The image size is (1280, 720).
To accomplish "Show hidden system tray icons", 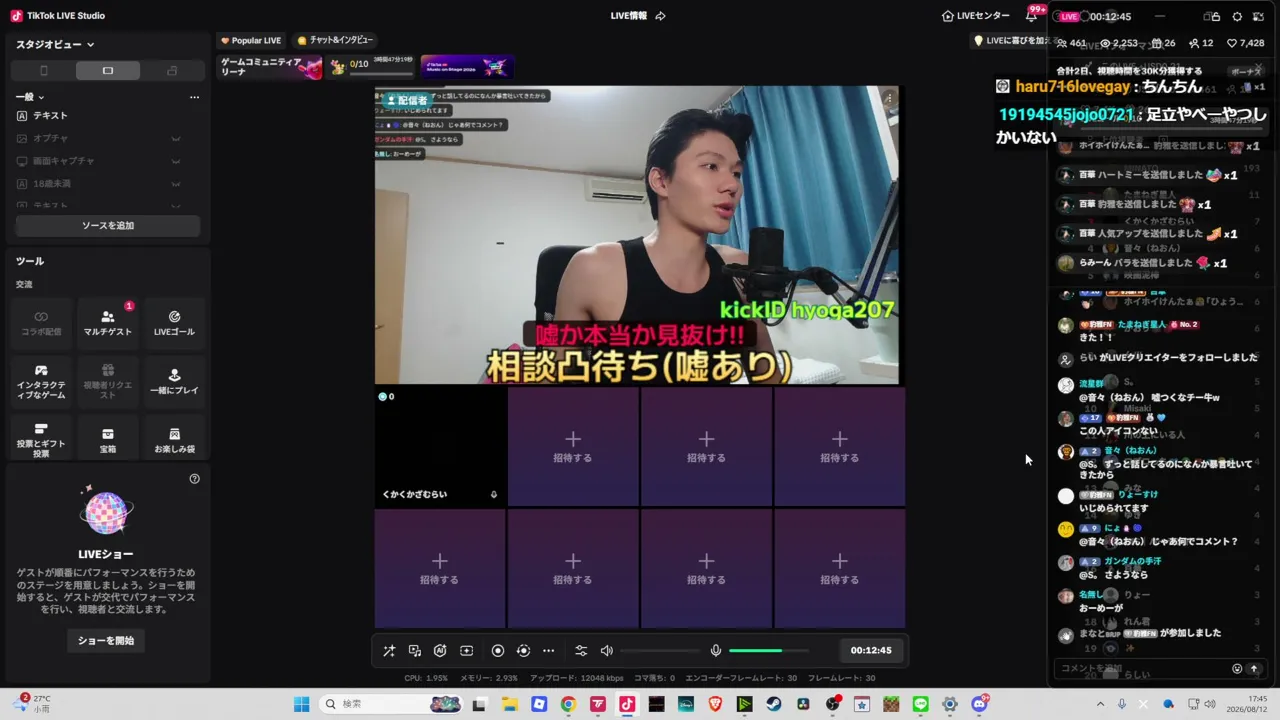I will pyautogui.click(x=1100, y=704).
